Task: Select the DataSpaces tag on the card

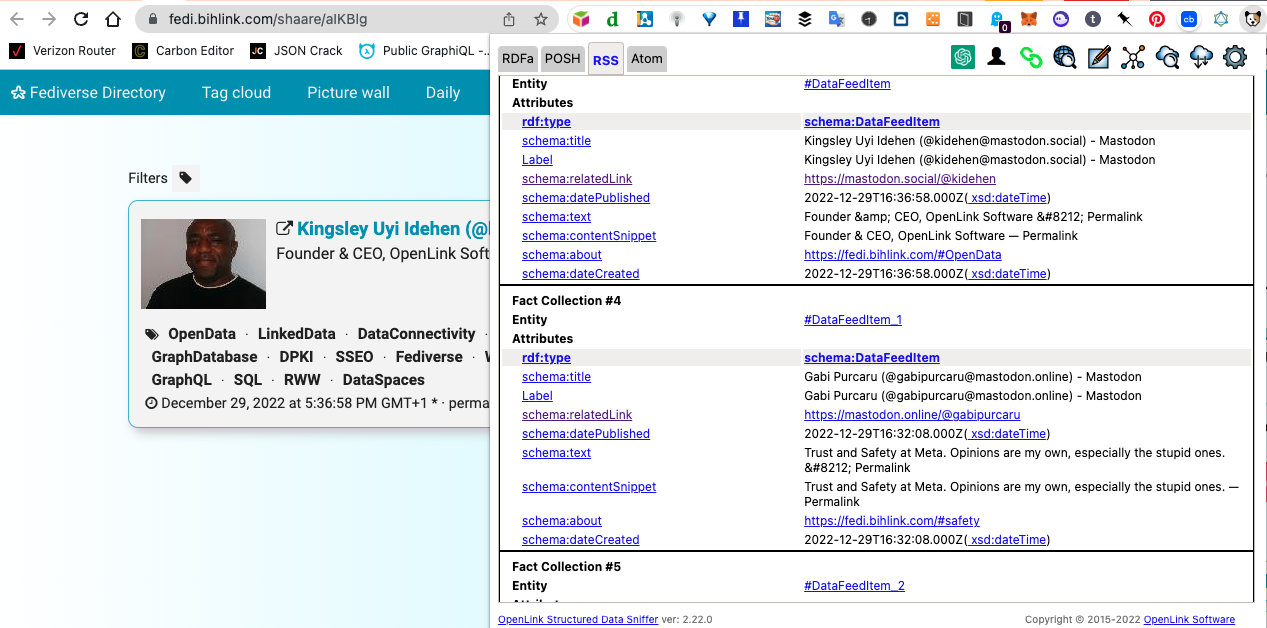Action: 384,380
